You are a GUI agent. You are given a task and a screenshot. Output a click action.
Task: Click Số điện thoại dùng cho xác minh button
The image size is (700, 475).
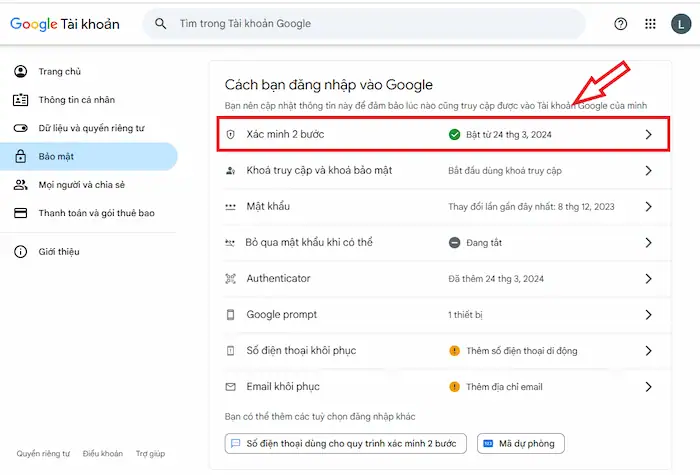tap(345, 443)
